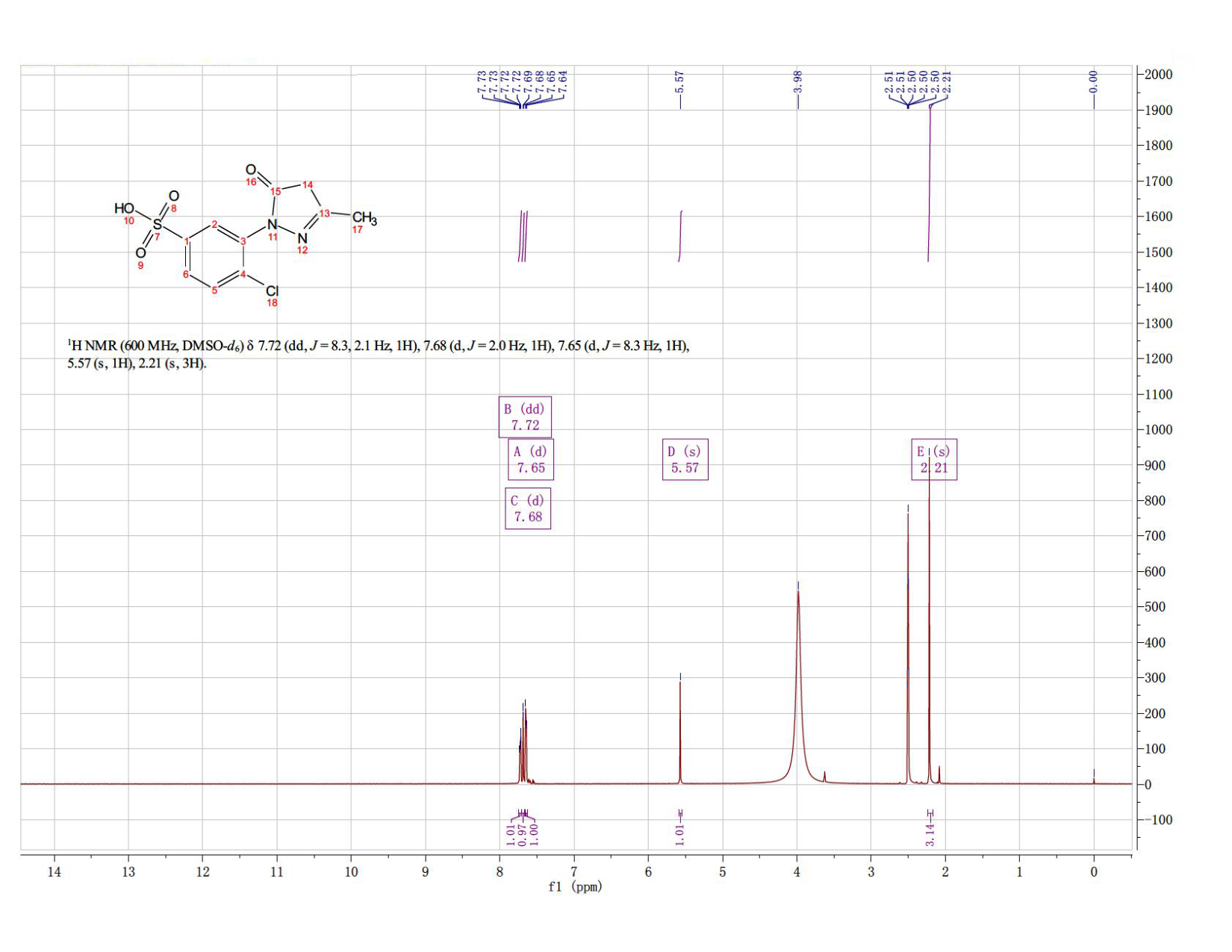Image resolution: width=1232 pixels, height=952 pixels.
Task: Click x-axis tick label 14
Action: pyautogui.click(x=54, y=871)
